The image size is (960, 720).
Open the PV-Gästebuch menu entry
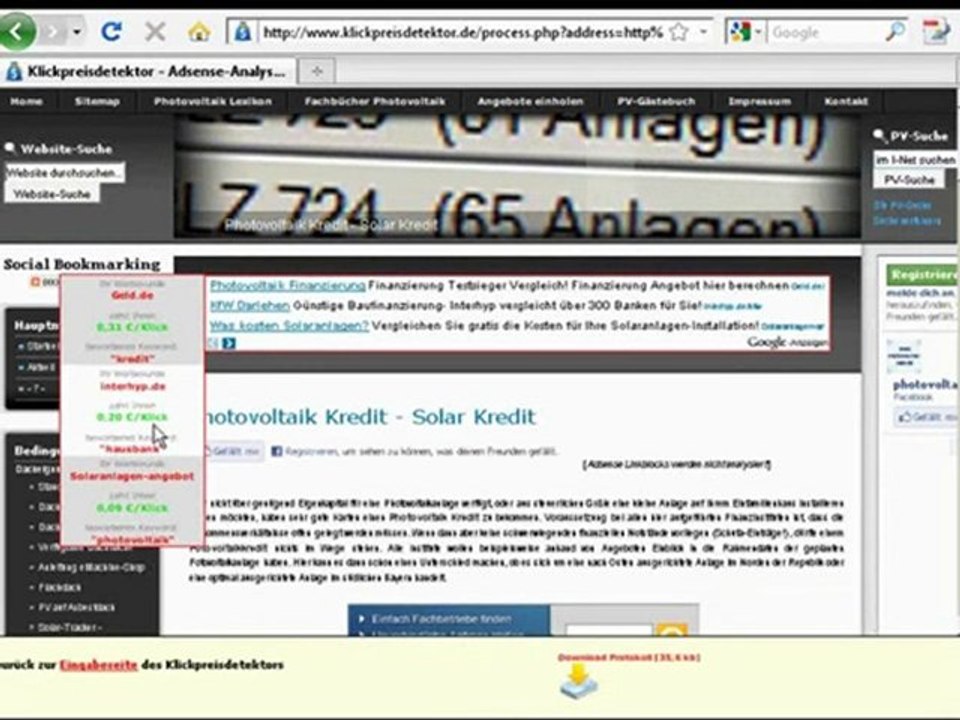point(656,101)
